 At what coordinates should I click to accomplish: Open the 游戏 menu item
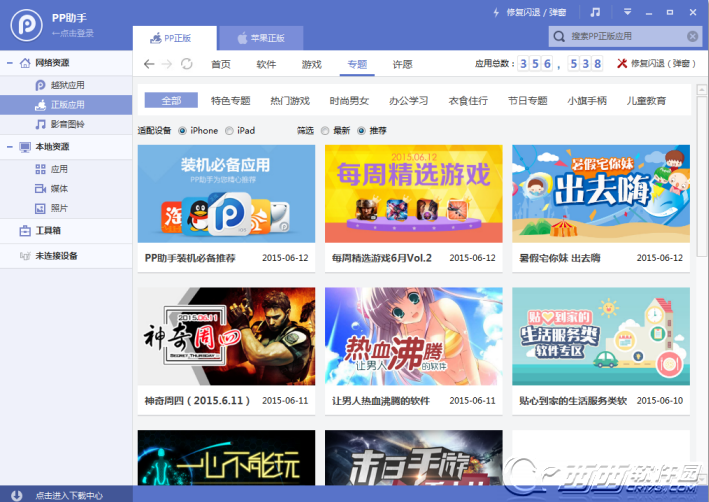[x=312, y=64]
